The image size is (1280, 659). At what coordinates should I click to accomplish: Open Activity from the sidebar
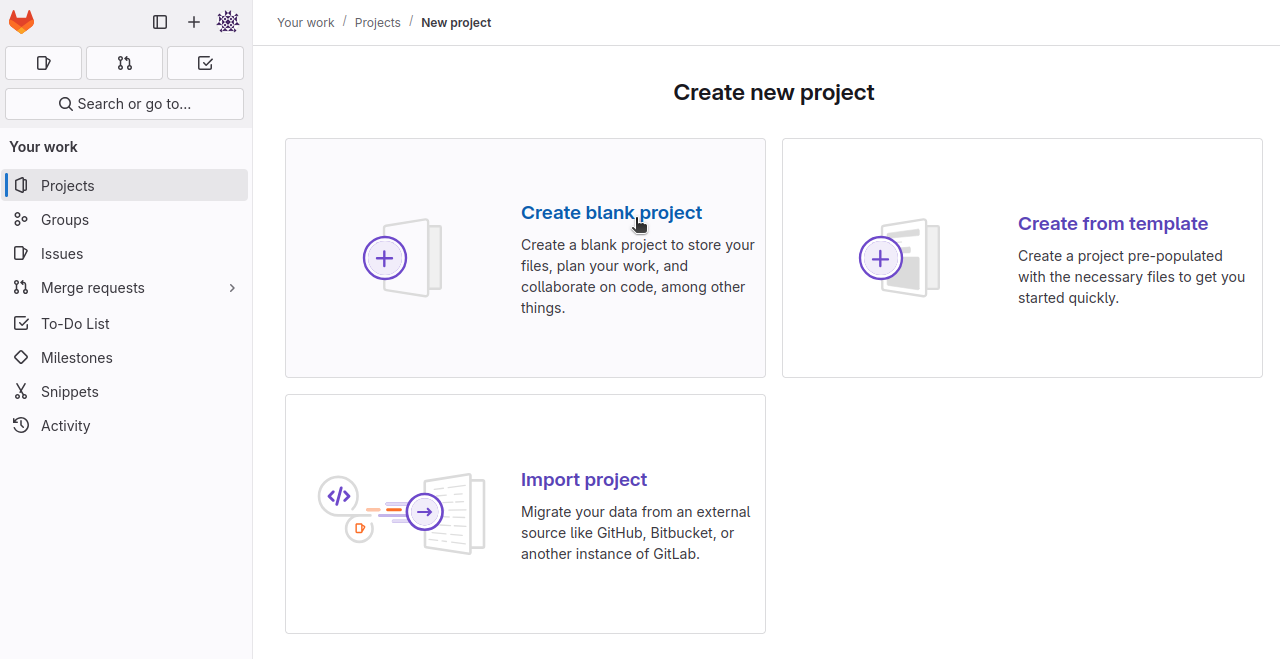(68, 425)
